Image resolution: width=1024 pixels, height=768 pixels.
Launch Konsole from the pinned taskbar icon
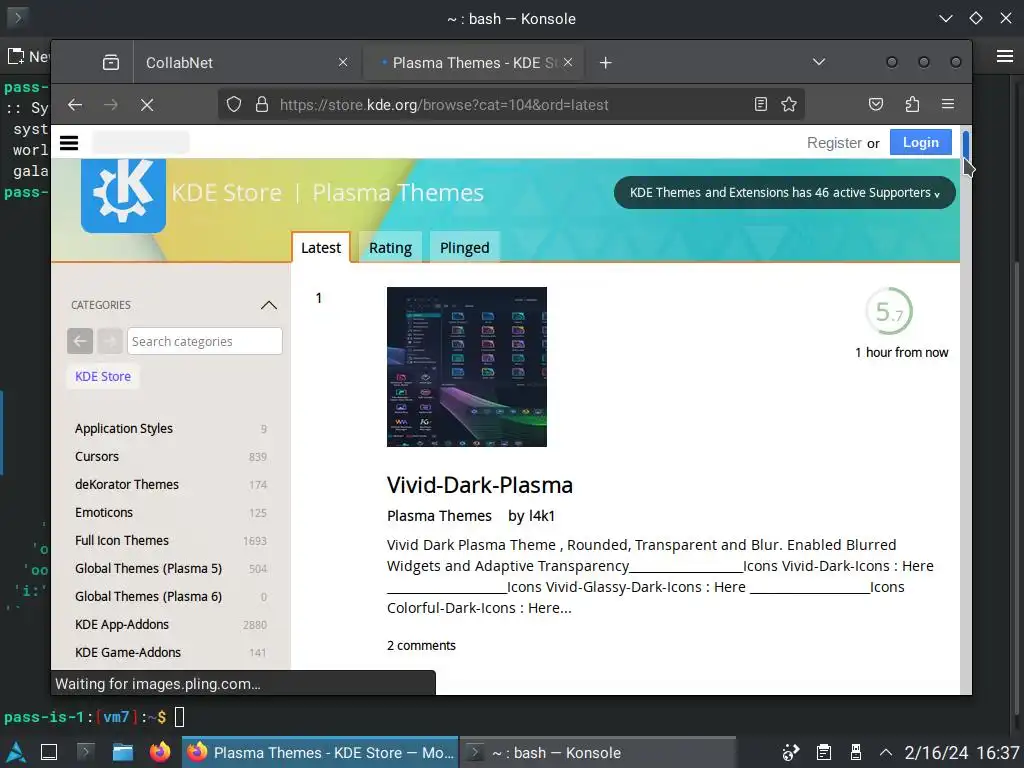click(x=86, y=752)
